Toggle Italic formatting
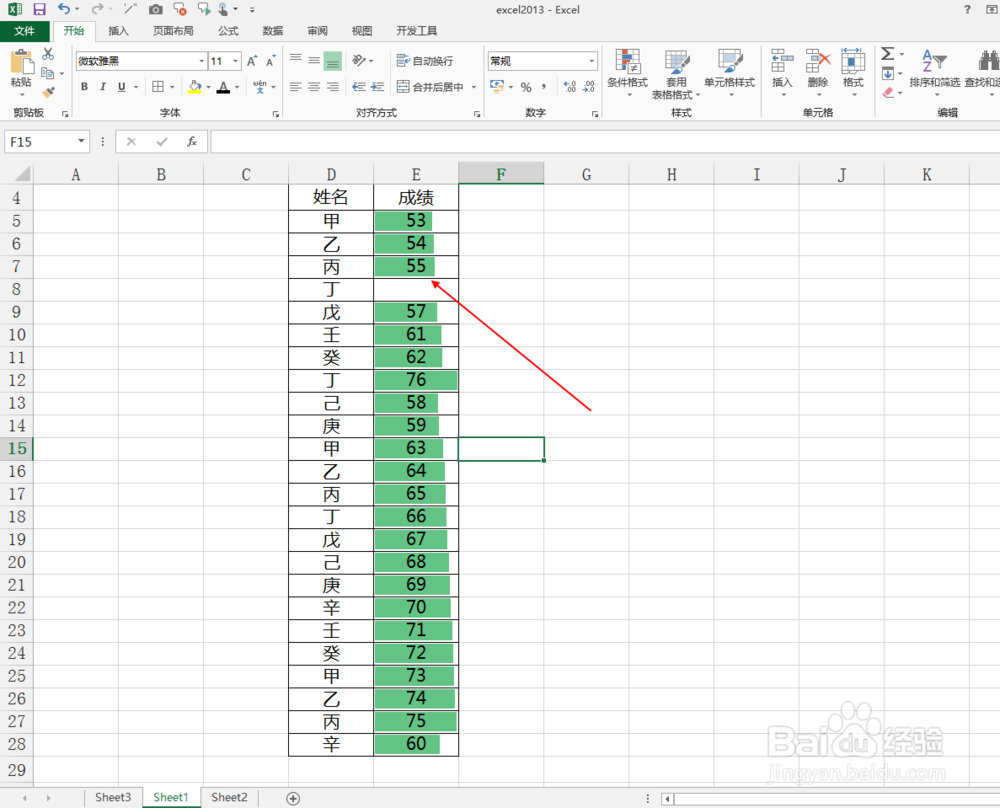Screen dimensions: 1000x808 [x=103, y=87]
